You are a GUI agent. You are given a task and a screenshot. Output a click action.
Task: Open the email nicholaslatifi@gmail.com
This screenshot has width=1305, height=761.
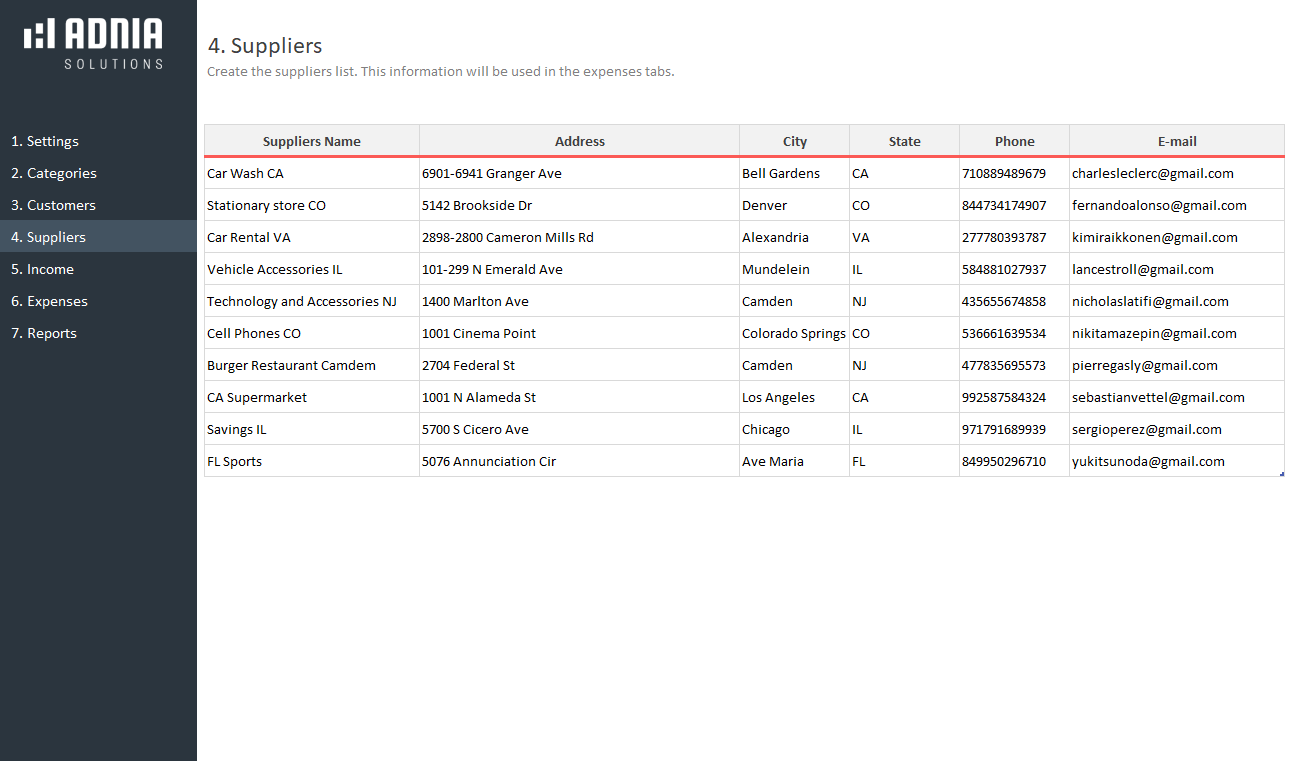pyautogui.click(x=1150, y=301)
